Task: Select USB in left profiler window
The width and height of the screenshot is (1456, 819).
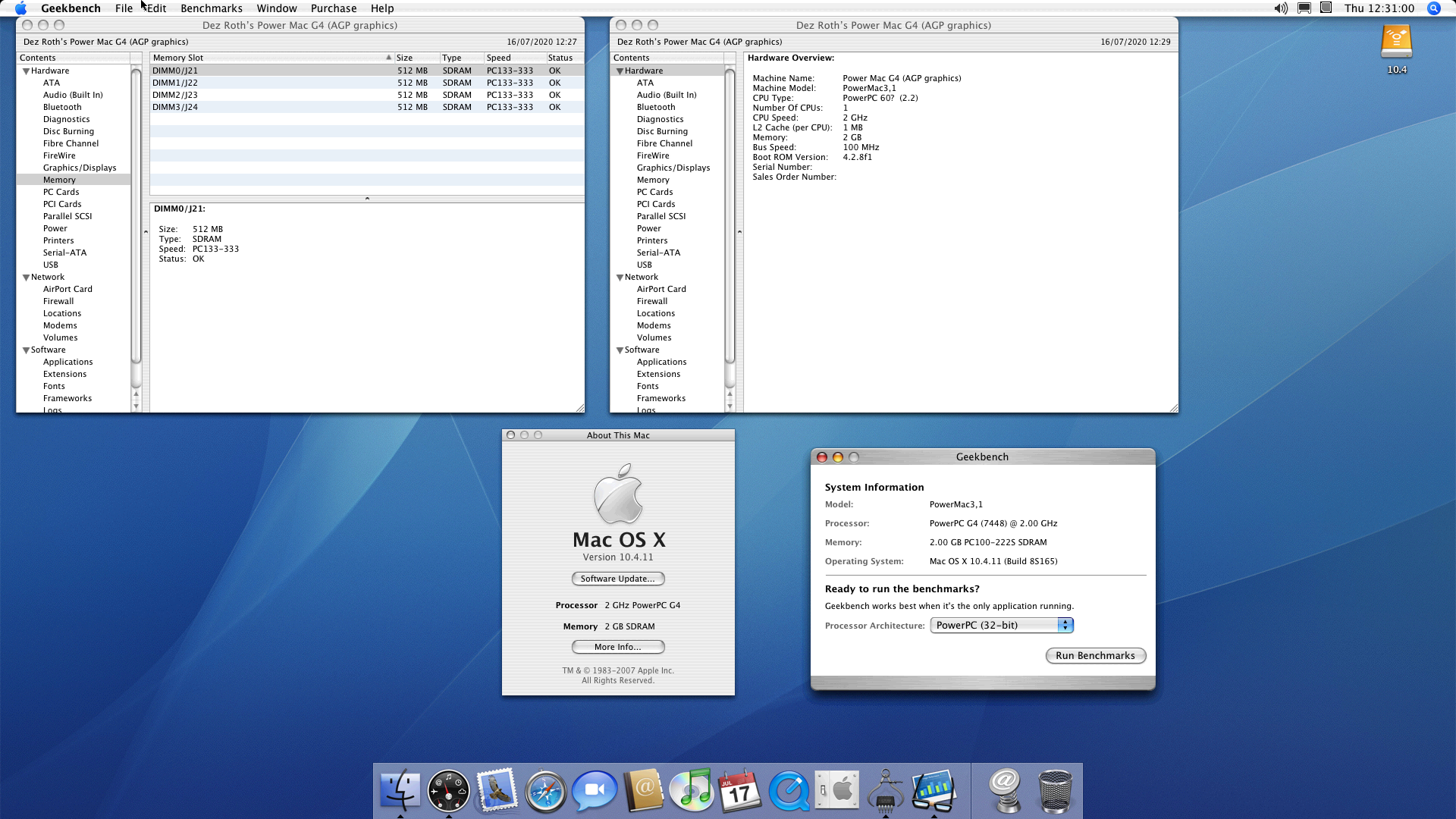Action: click(x=50, y=265)
